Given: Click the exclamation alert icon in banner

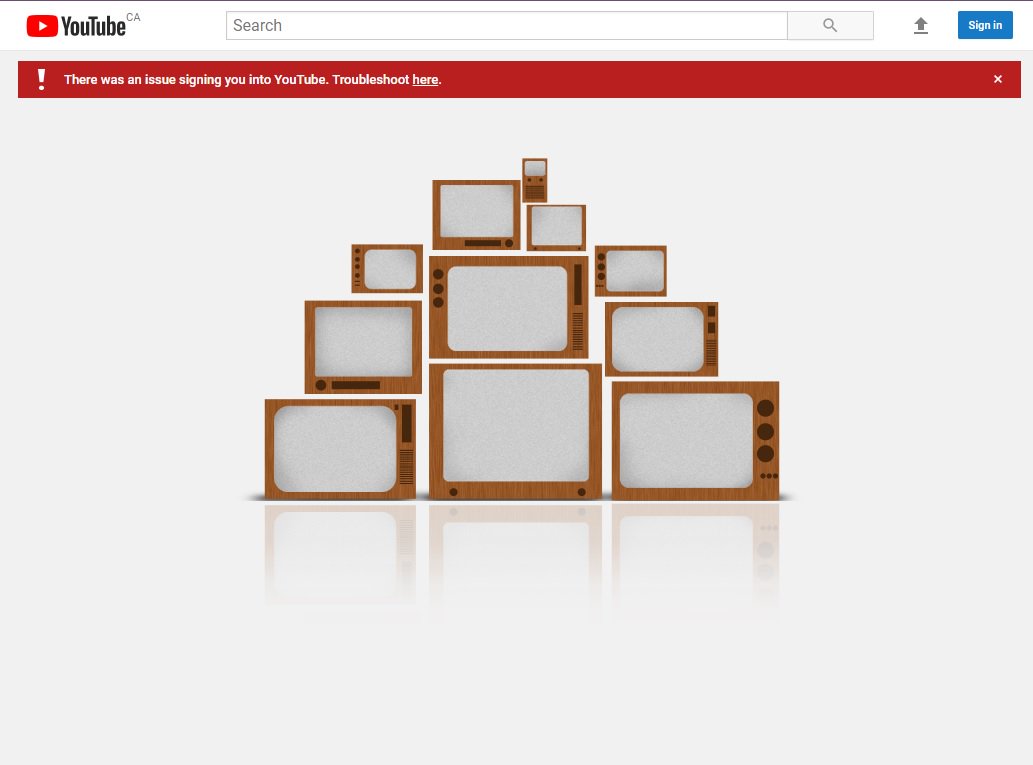Looking at the screenshot, I should pyautogui.click(x=42, y=79).
